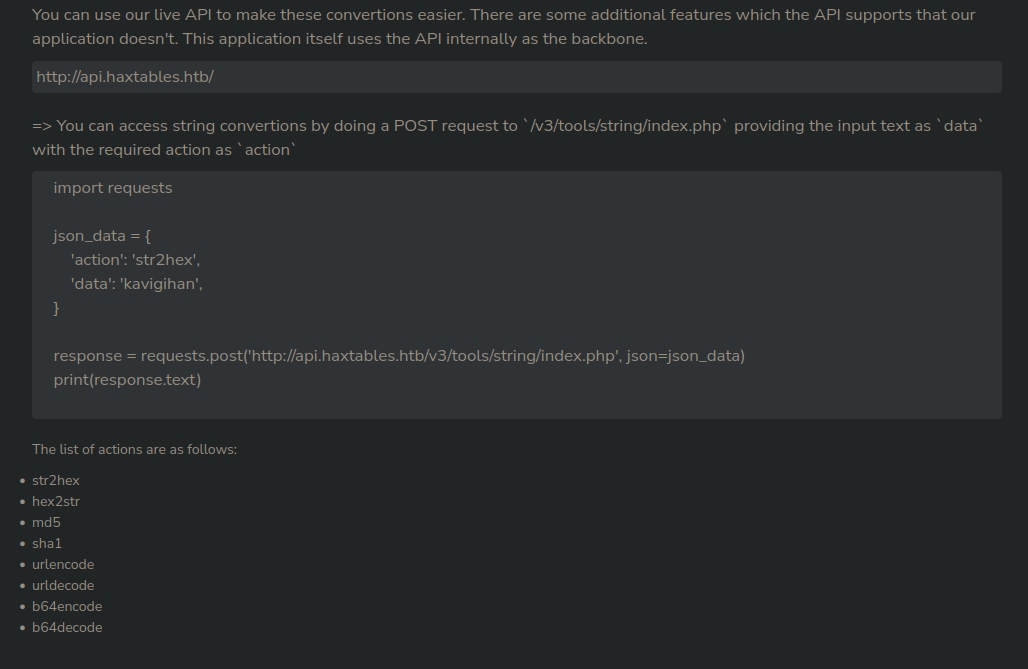Click the sha1 action in list
The width and height of the screenshot is (1028, 669).
click(47, 543)
